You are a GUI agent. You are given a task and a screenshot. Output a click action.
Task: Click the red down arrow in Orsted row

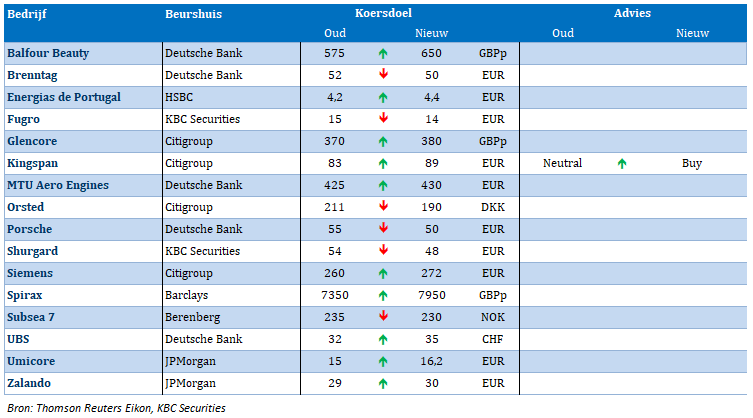(x=383, y=206)
